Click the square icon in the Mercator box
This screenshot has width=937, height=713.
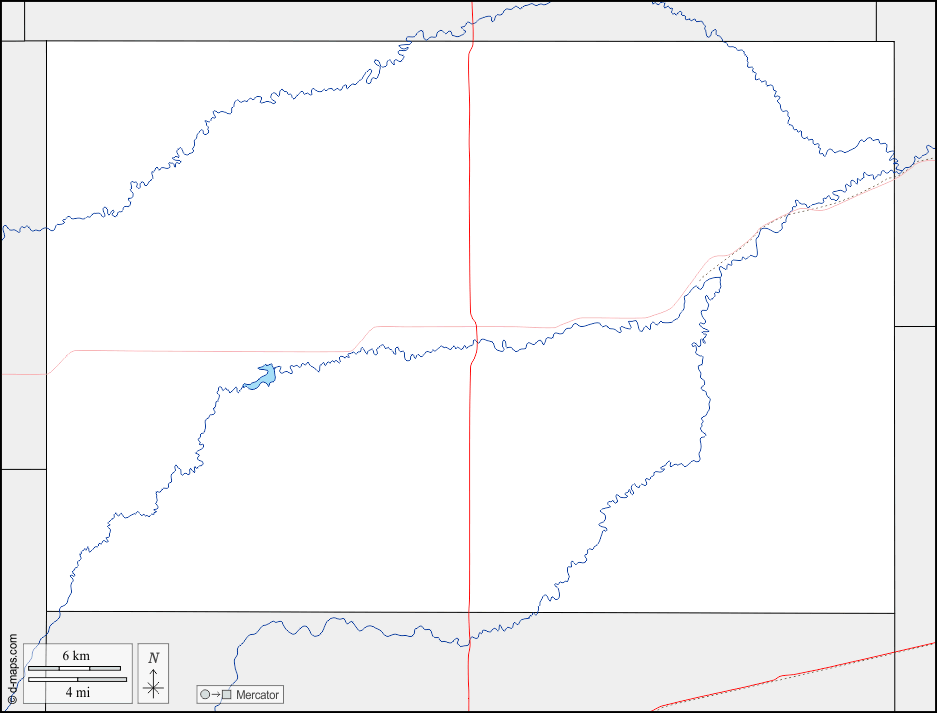pyautogui.click(x=227, y=695)
